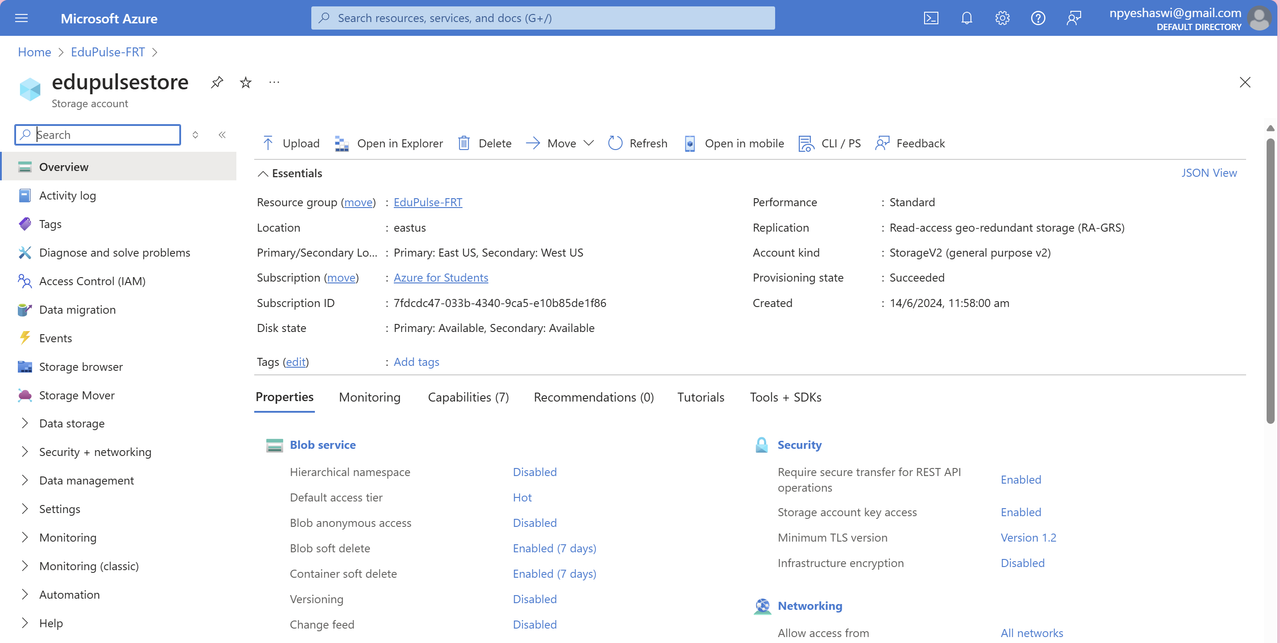The image size is (1280, 643).
Task: Click Open in mobile
Action: pyautogui.click(x=733, y=143)
